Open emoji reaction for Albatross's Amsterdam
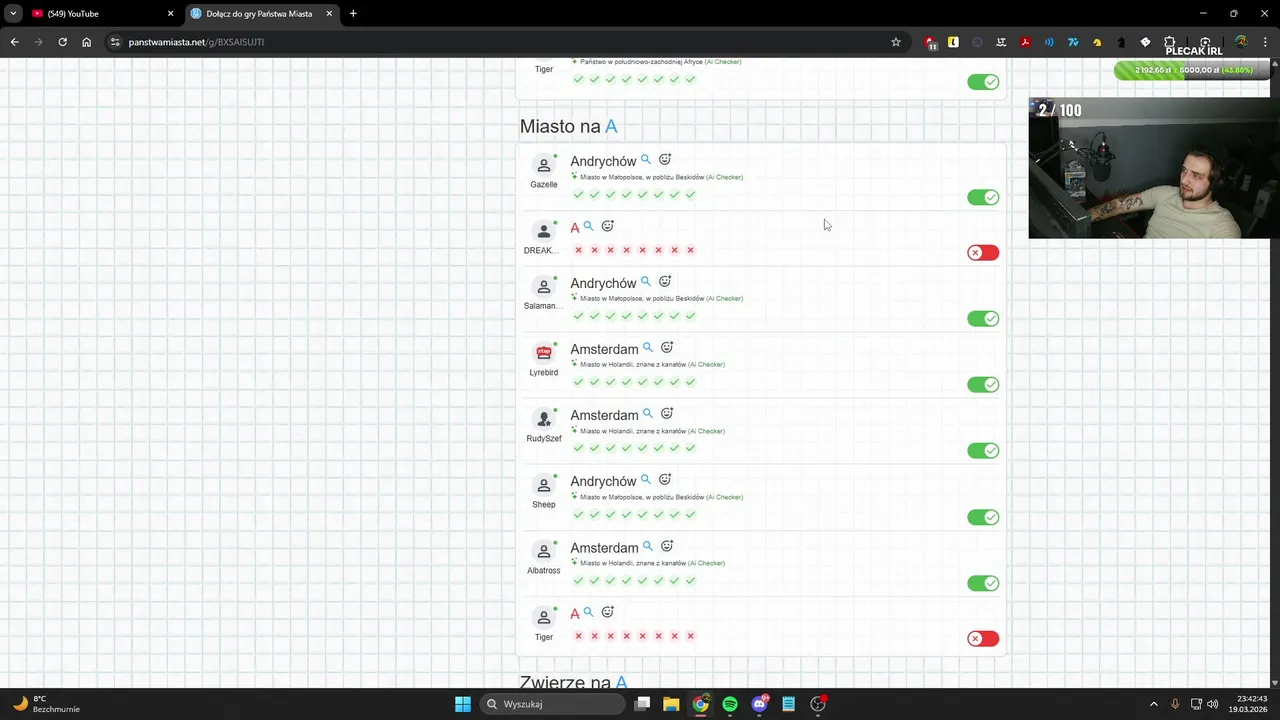Image resolution: width=1280 pixels, height=720 pixels. point(667,547)
